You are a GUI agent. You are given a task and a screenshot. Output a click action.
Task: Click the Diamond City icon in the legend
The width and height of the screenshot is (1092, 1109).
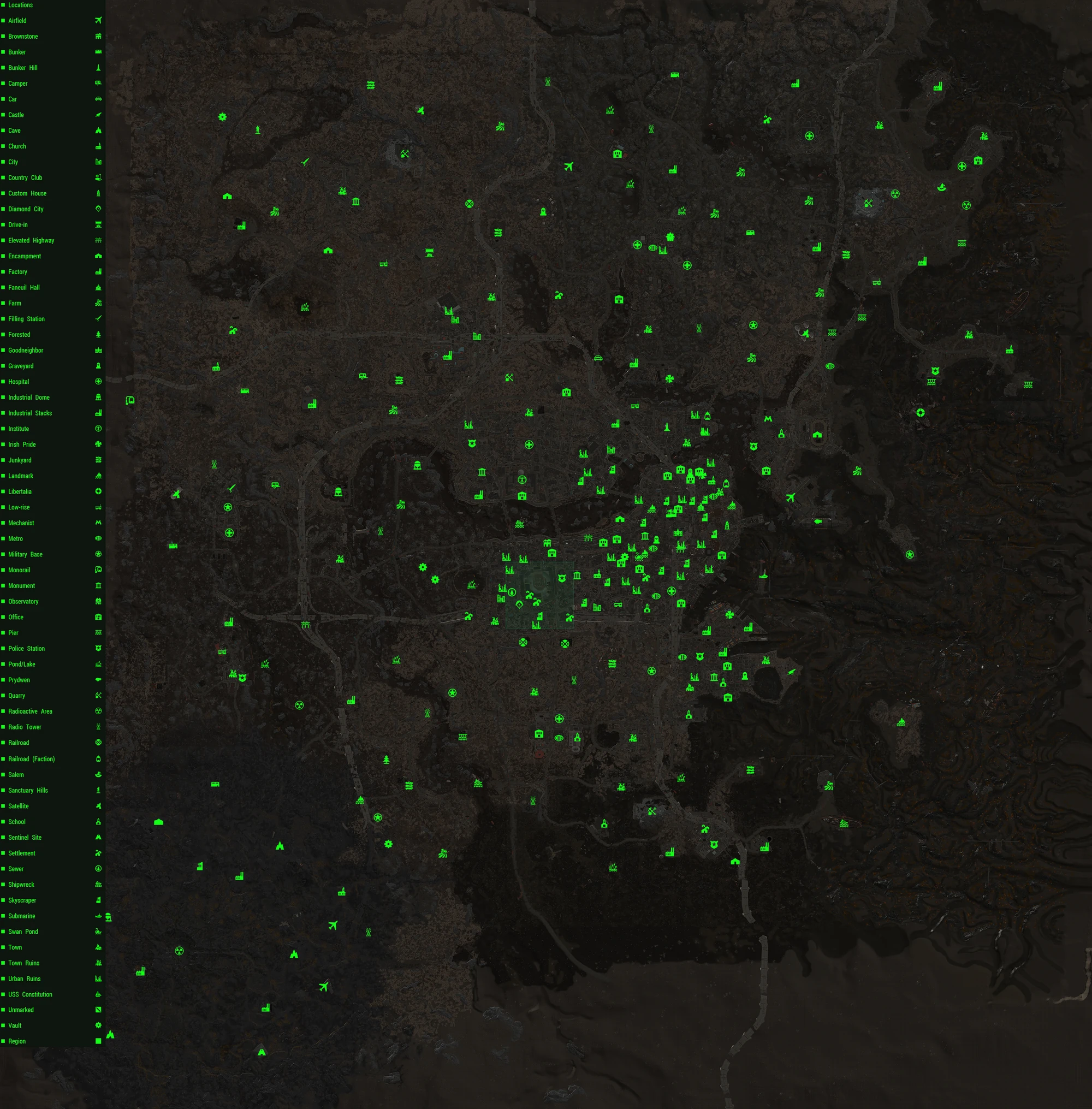pyautogui.click(x=98, y=209)
